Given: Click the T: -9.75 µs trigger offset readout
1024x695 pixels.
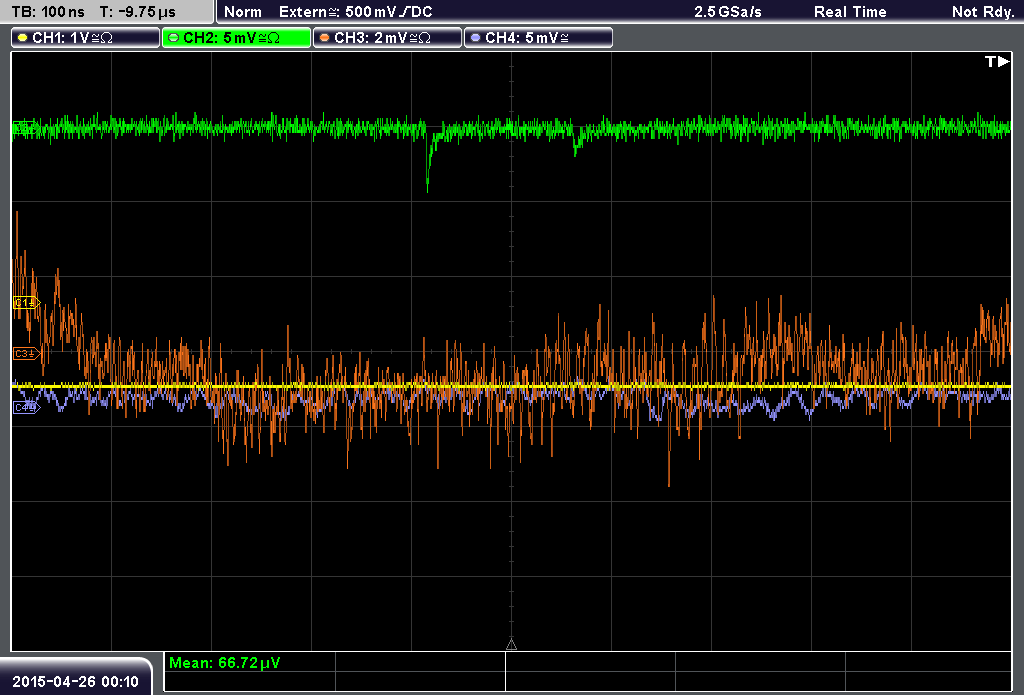Looking at the screenshot, I should pos(137,12).
